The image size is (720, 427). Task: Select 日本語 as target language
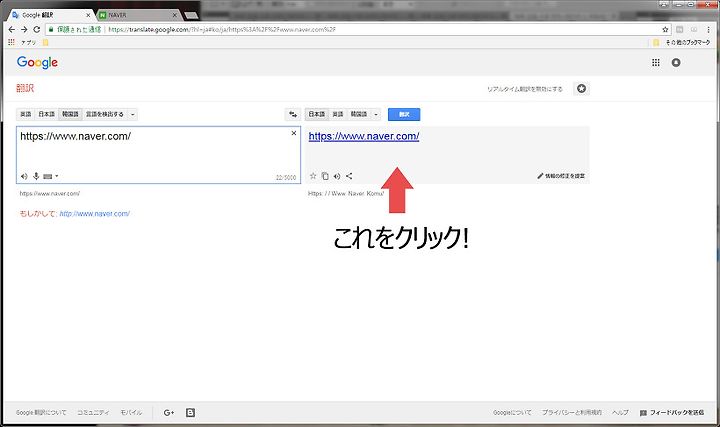317,114
